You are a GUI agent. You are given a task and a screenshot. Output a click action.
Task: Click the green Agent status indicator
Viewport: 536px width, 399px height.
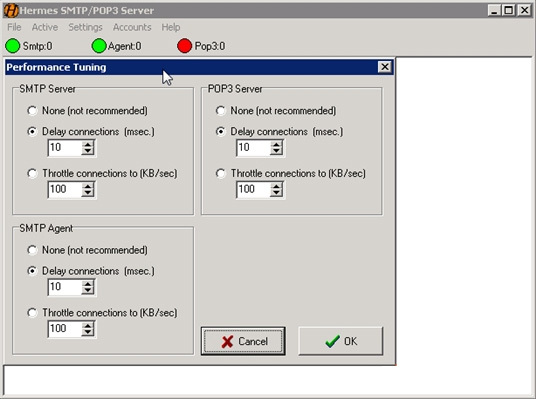pyautogui.click(x=99, y=46)
